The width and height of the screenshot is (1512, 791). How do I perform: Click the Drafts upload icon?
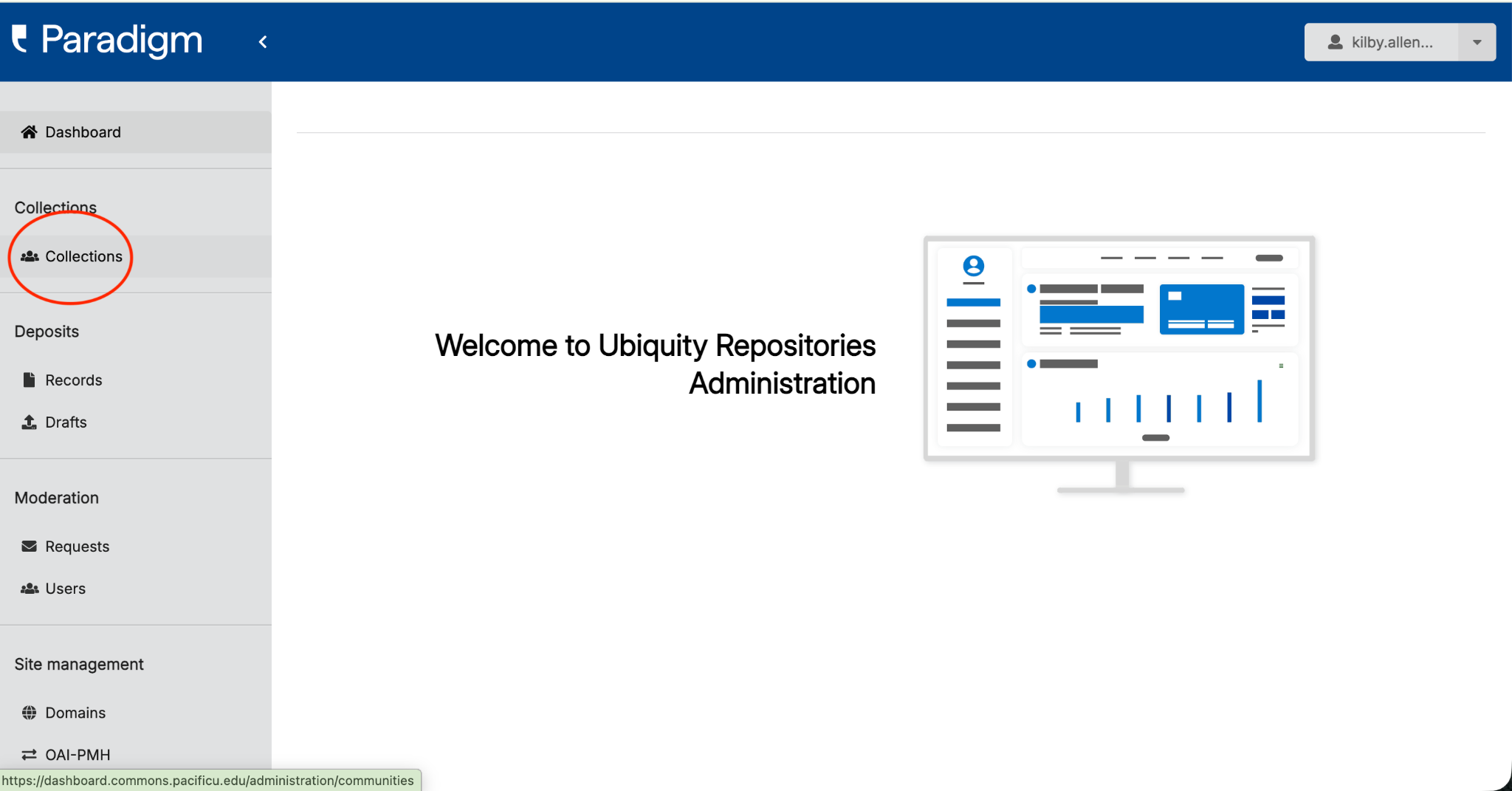[x=29, y=422]
